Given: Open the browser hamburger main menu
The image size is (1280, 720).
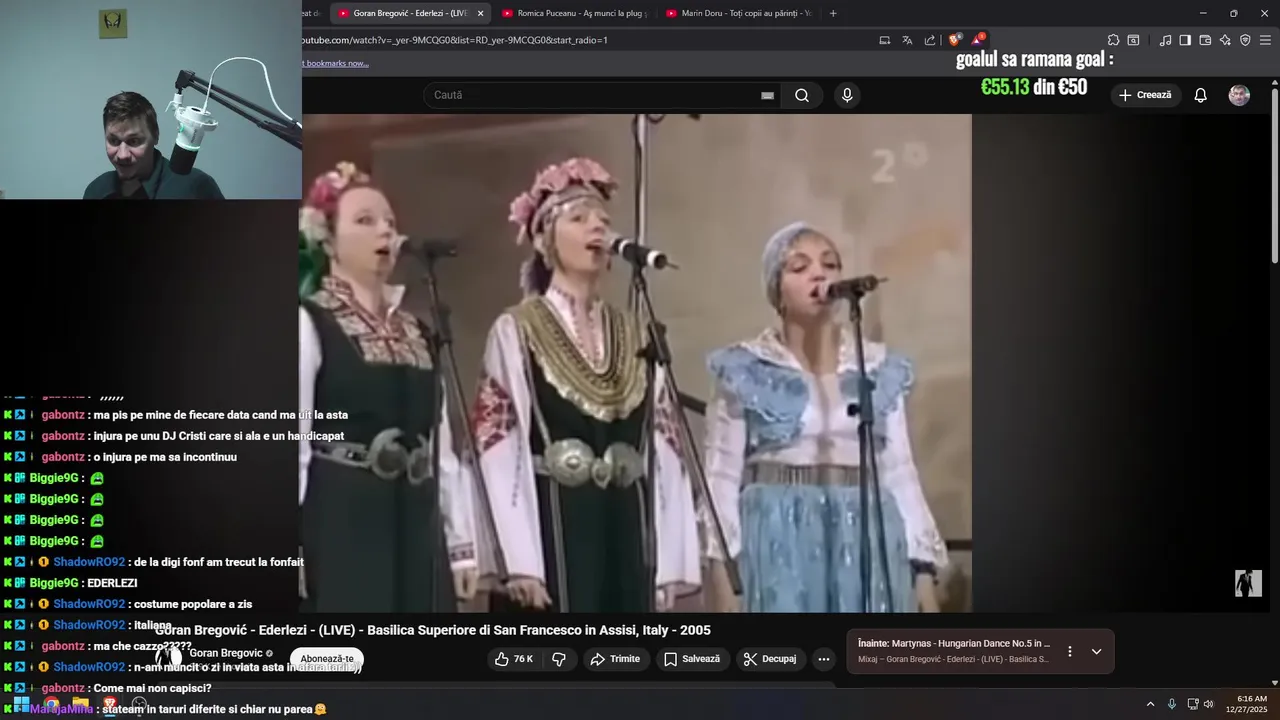Looking at the screenshot, I should click(1265, 40).
